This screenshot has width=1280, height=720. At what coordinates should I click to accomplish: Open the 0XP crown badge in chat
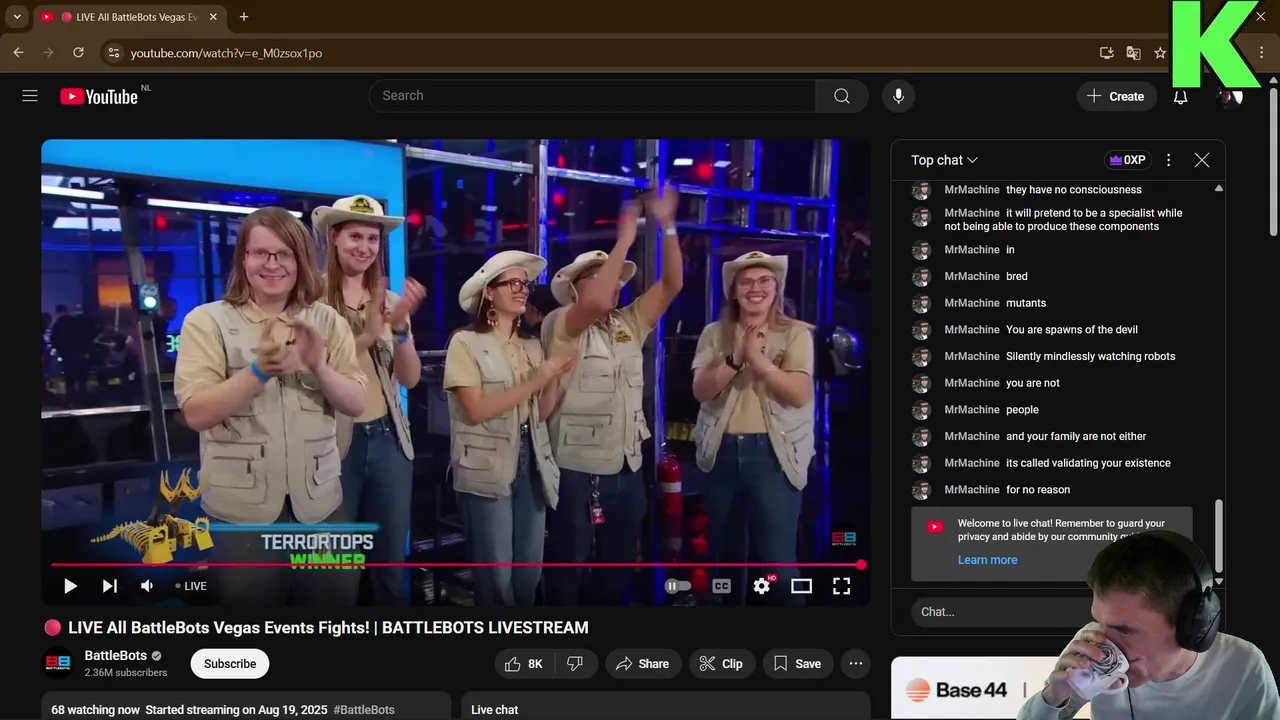pyautogui.click(x=1128, y=160)
